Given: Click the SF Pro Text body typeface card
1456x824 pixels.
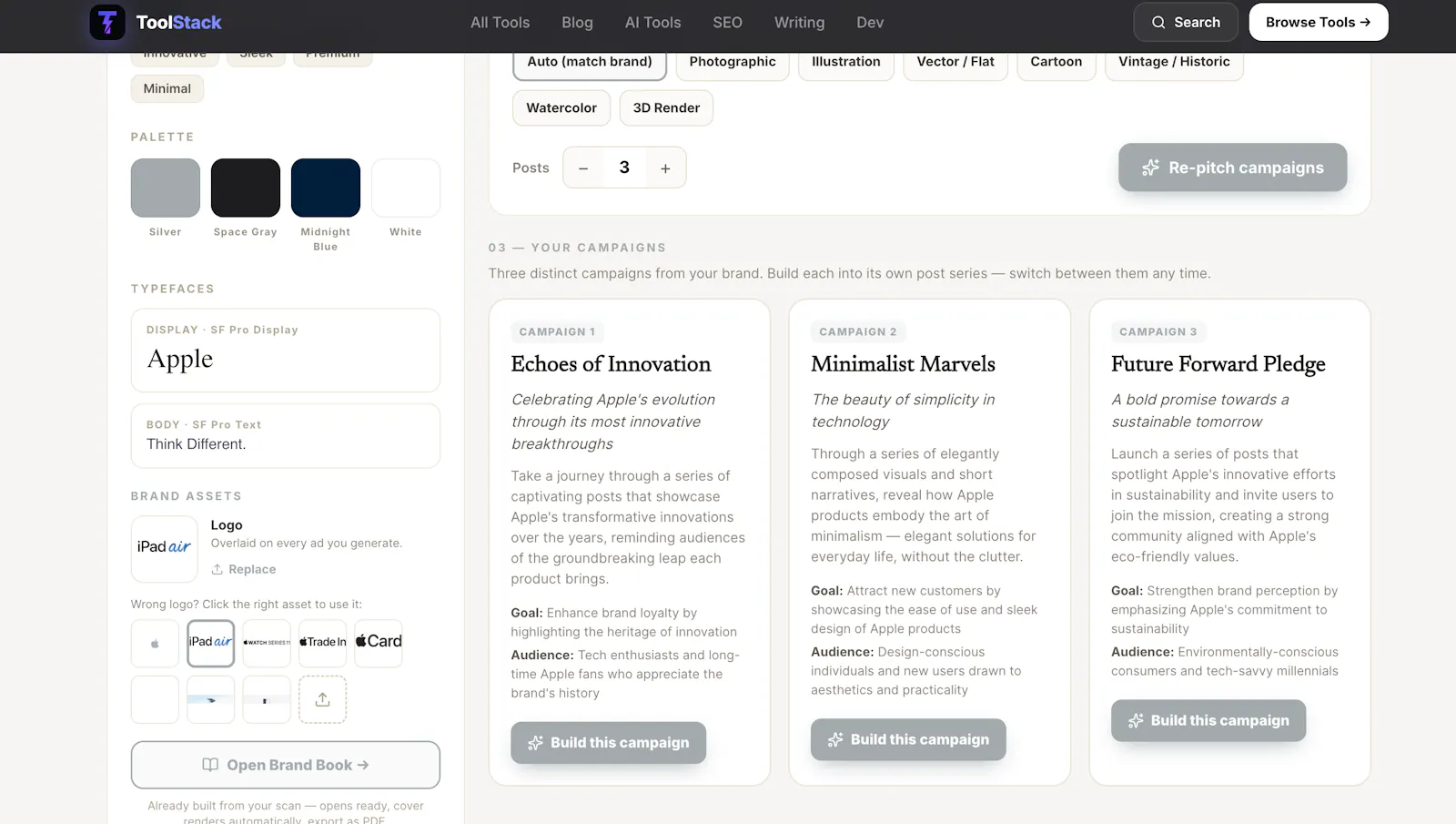Looking at the screenshot, I should pyautogui.click(x=286, y=436).
